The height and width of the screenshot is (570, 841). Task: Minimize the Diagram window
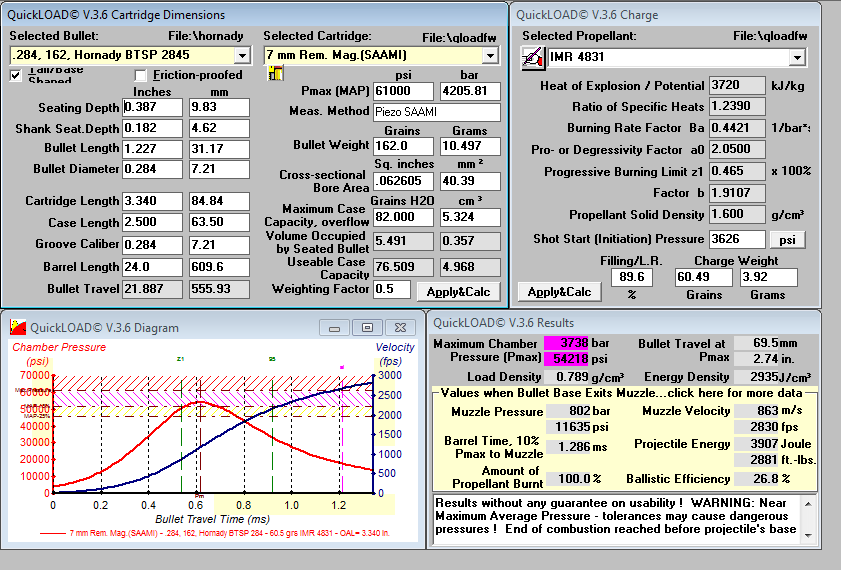pyautogui.click(x=334, y=327)
